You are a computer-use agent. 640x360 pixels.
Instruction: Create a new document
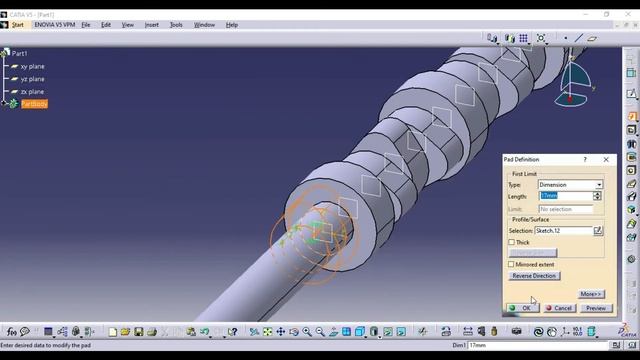coord(113,332)
